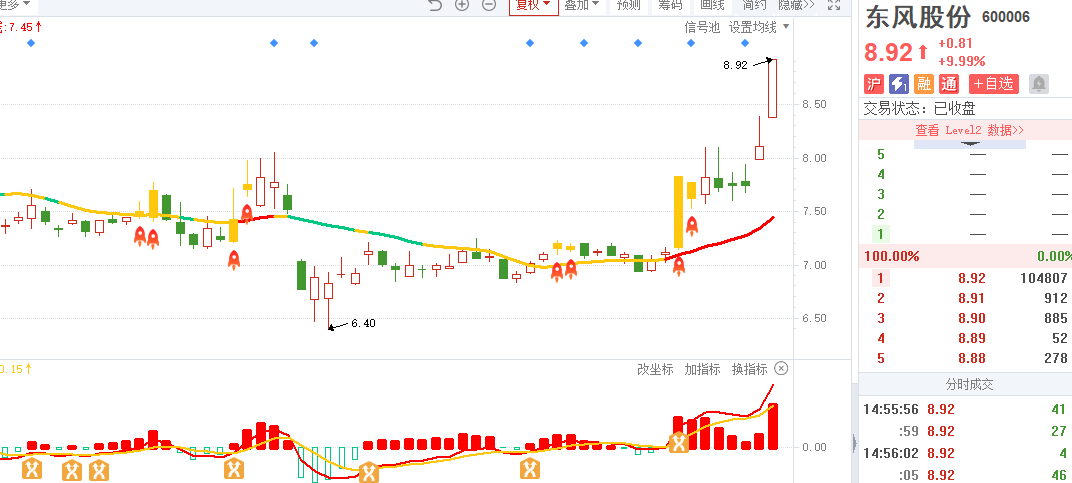
Task: Expand hidden tools via 隐藏>>
Action: tap(796, 5)
